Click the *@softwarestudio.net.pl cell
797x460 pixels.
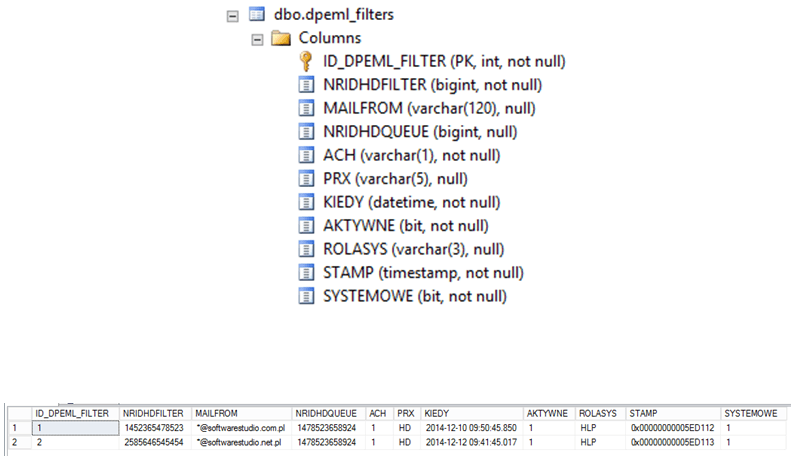click(x=241, y=442)
